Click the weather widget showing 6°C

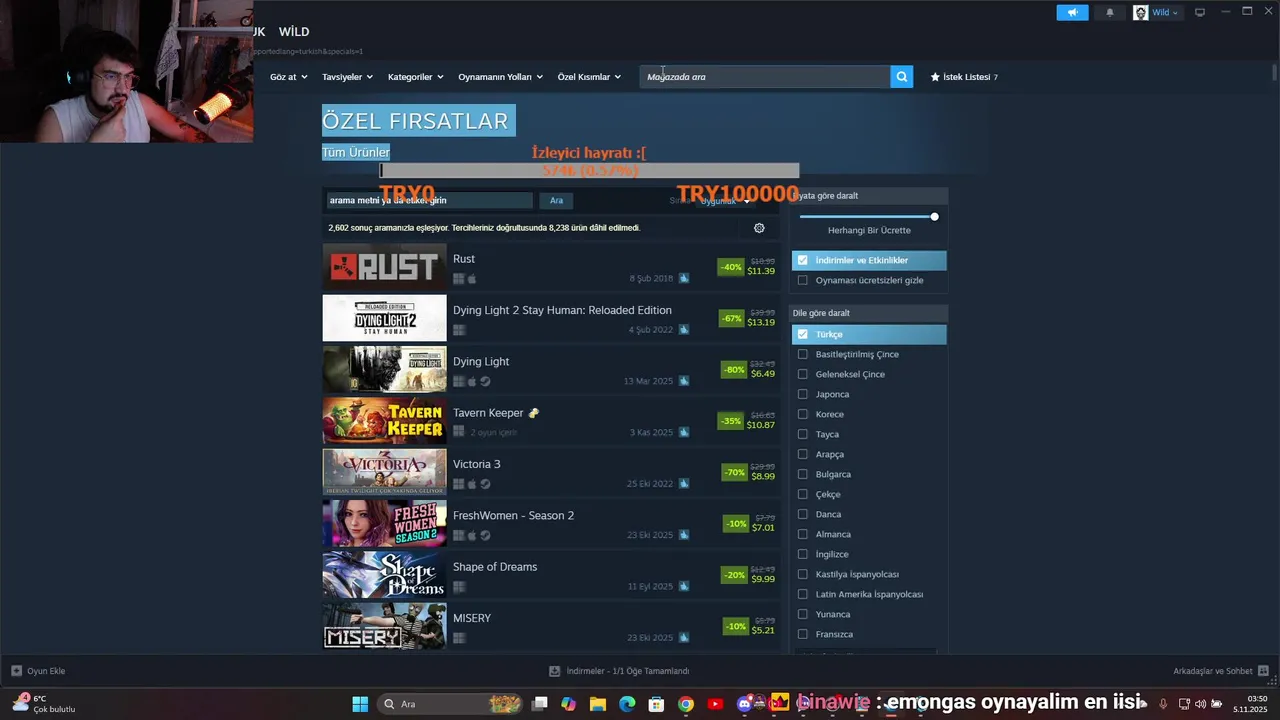[45, 704]
